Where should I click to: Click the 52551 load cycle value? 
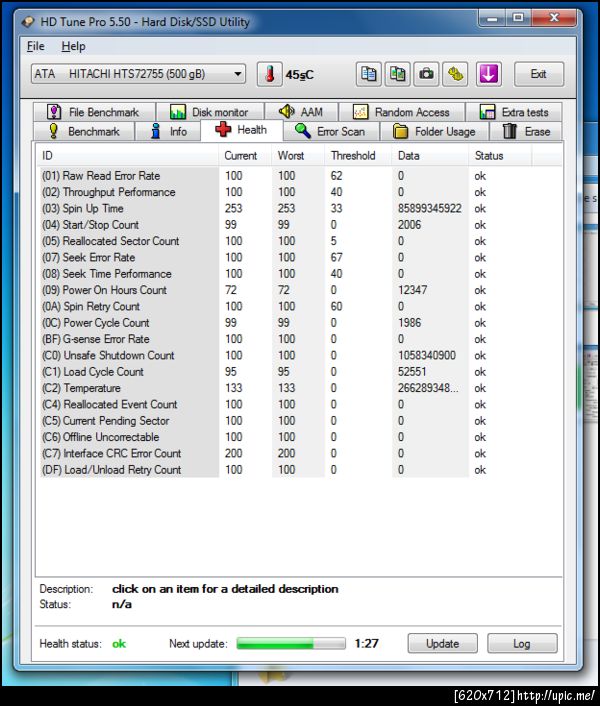[412, 372]
